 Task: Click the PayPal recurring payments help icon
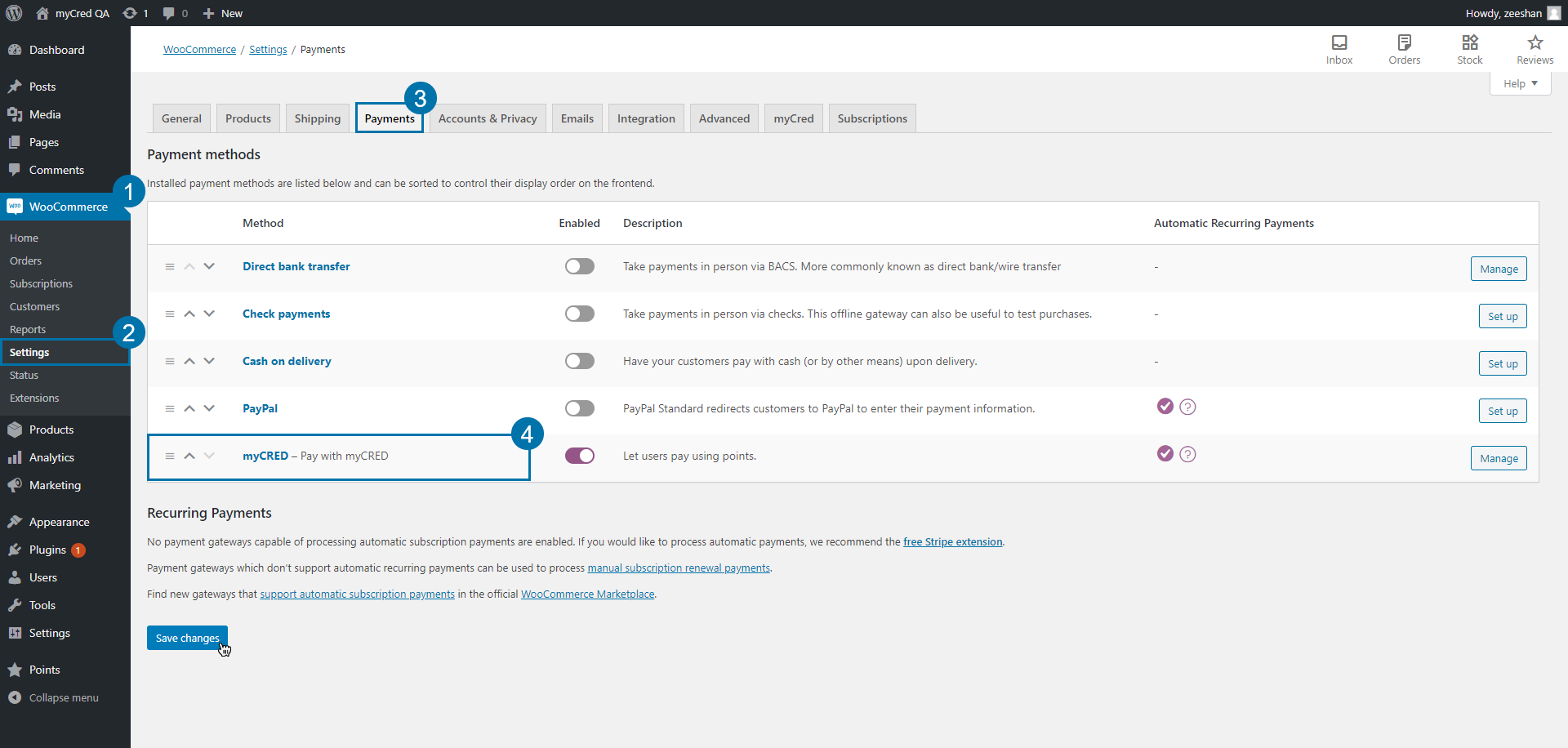[1188, 407]
